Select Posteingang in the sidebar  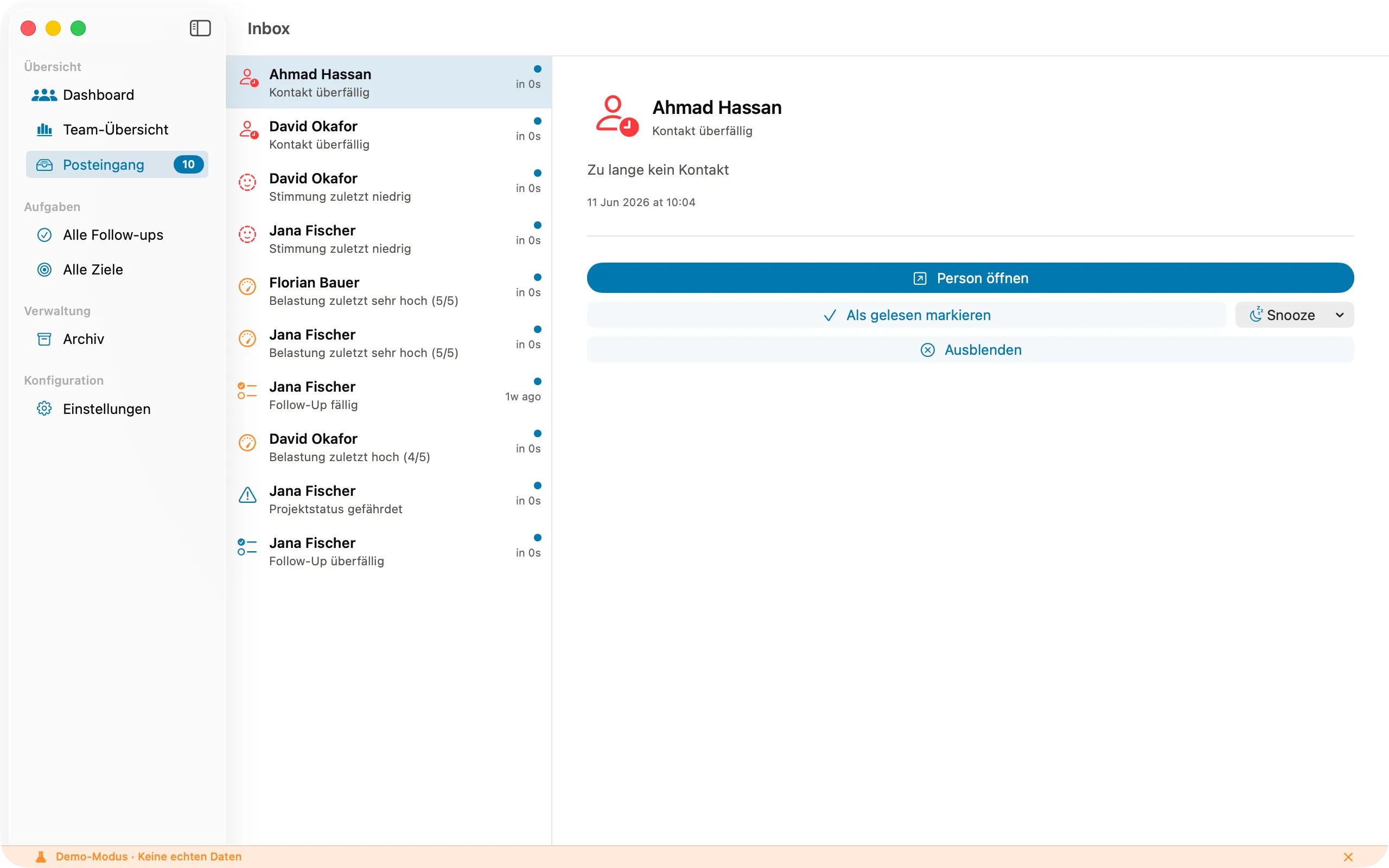coord(117,165)
